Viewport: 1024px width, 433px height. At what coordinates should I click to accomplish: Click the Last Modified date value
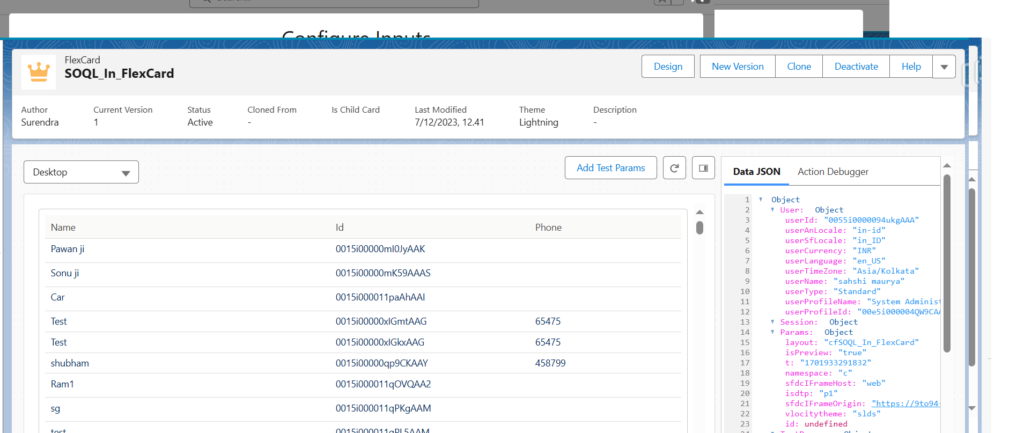coord(449,122)
